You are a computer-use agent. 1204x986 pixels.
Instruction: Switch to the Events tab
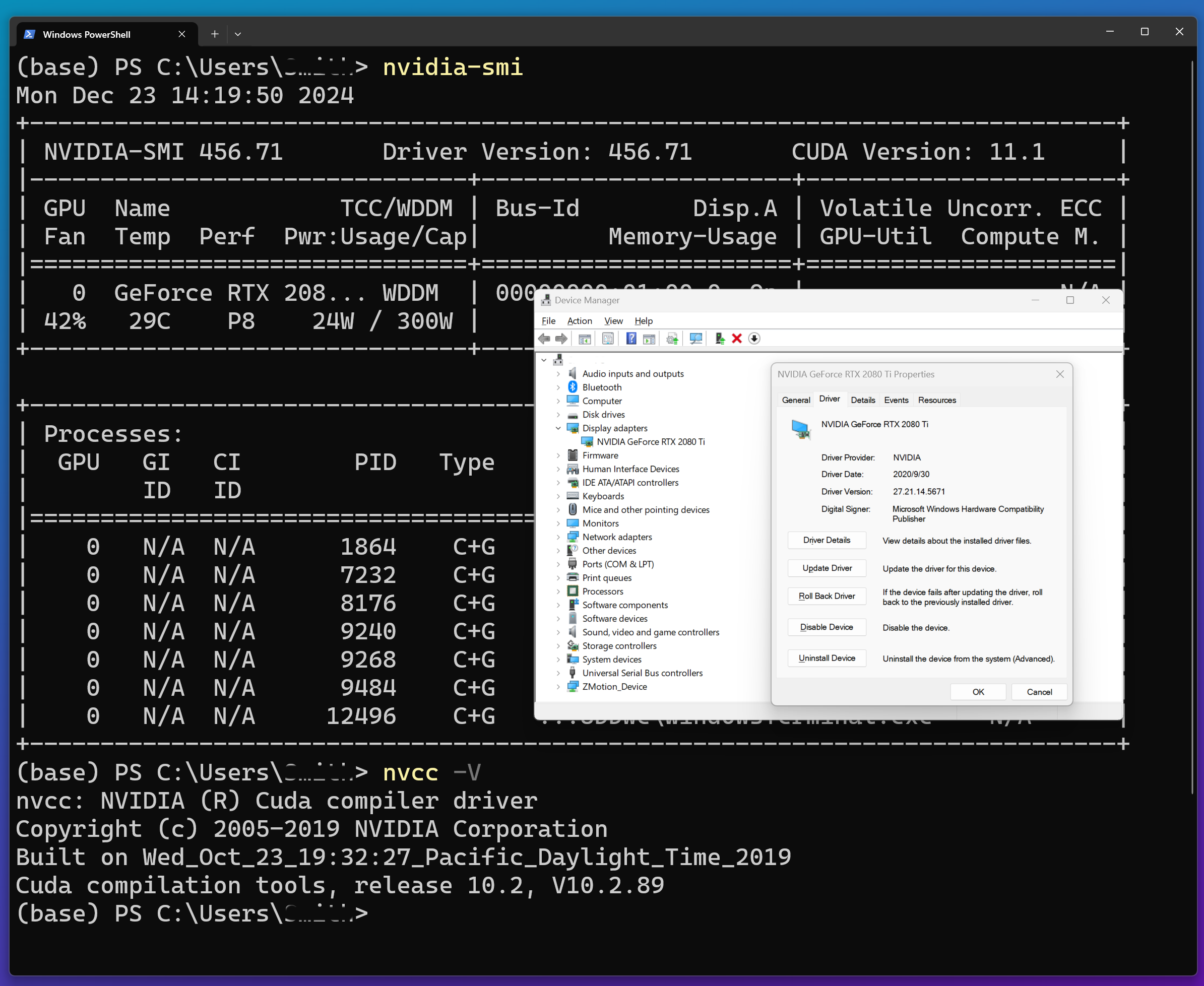point(896,400)
